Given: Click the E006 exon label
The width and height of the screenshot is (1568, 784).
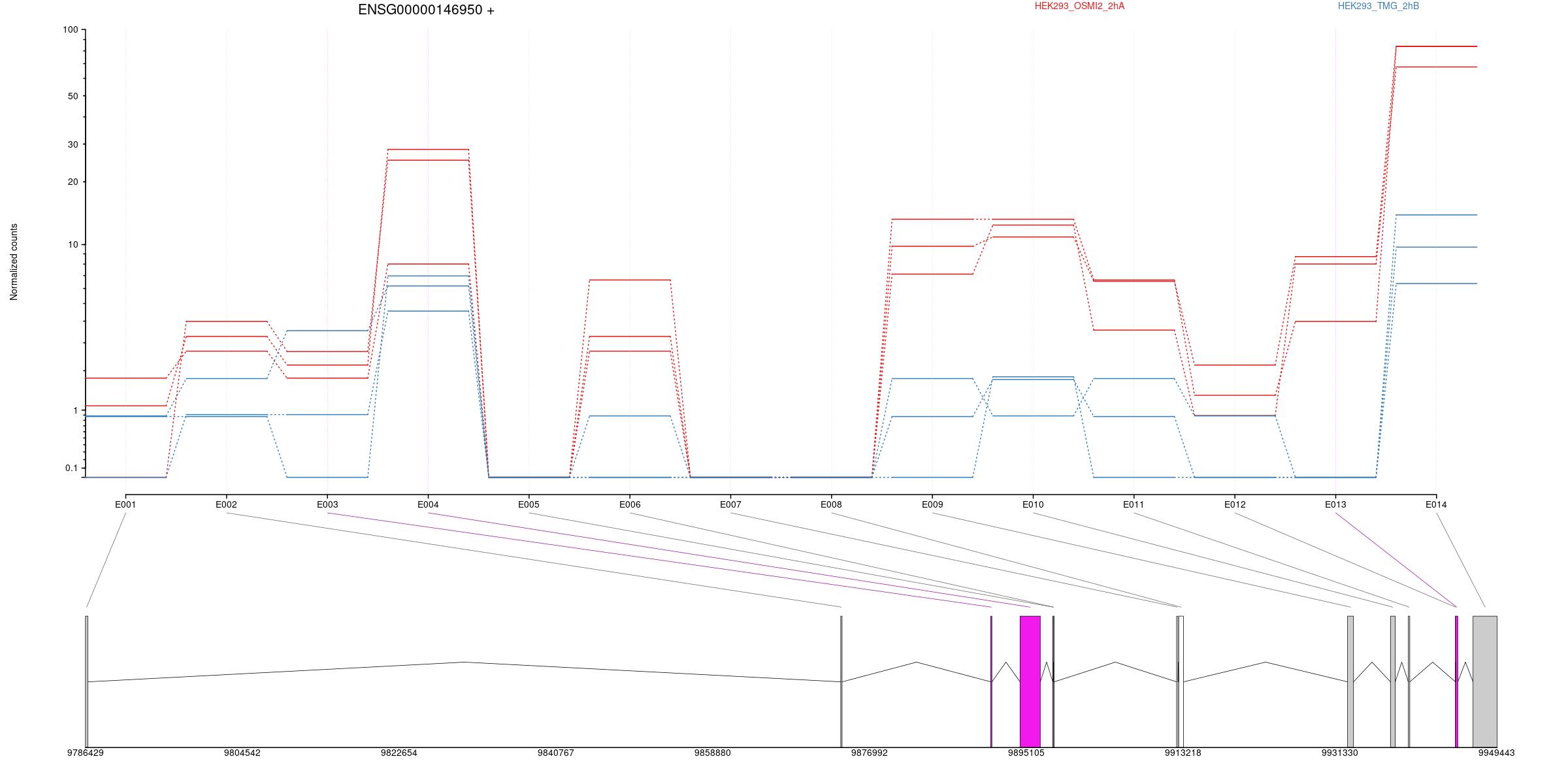Looking at the screenshot, I should click(630, 504).
